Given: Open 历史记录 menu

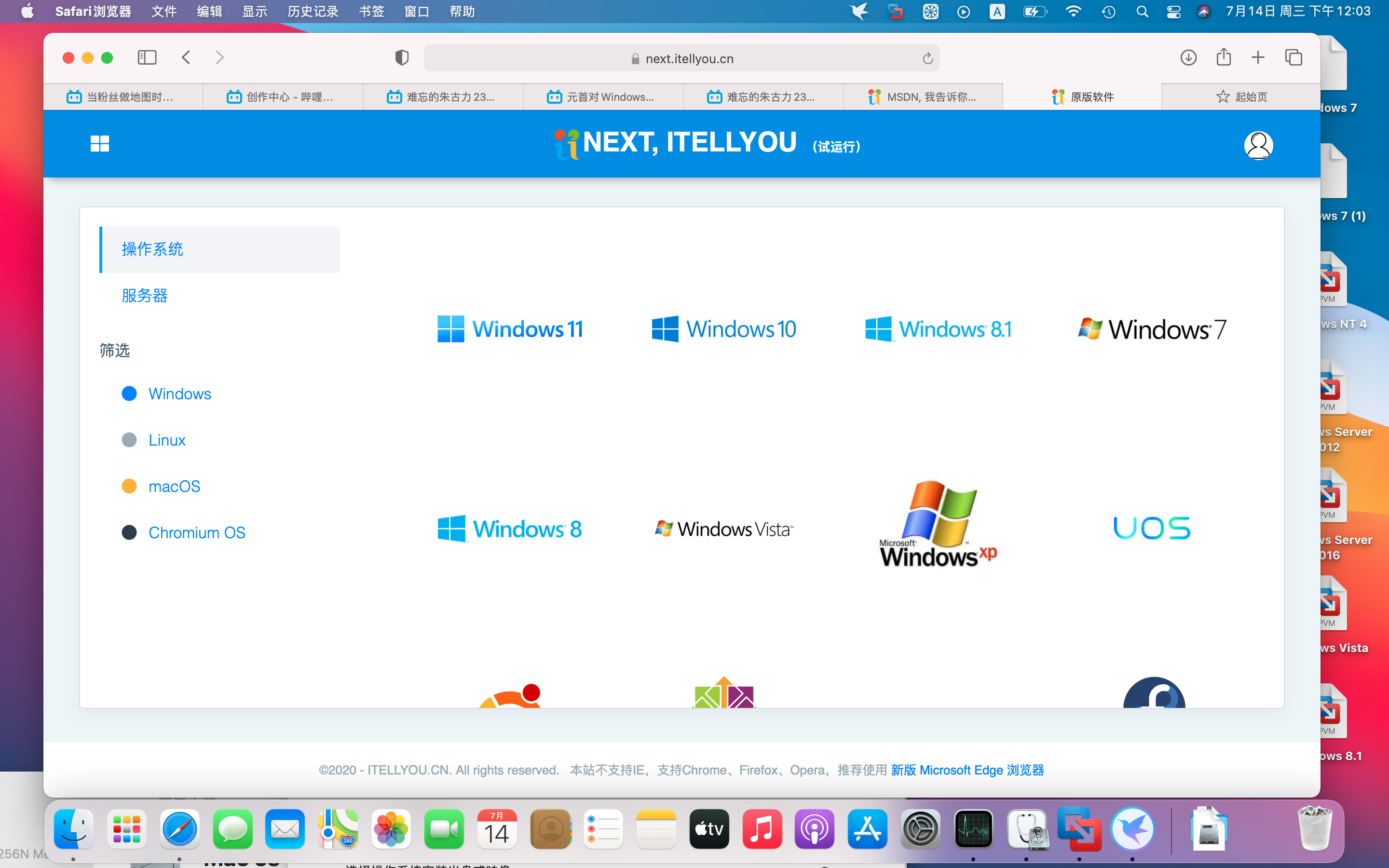Looking at the screenshot, I should click(313, 12).
